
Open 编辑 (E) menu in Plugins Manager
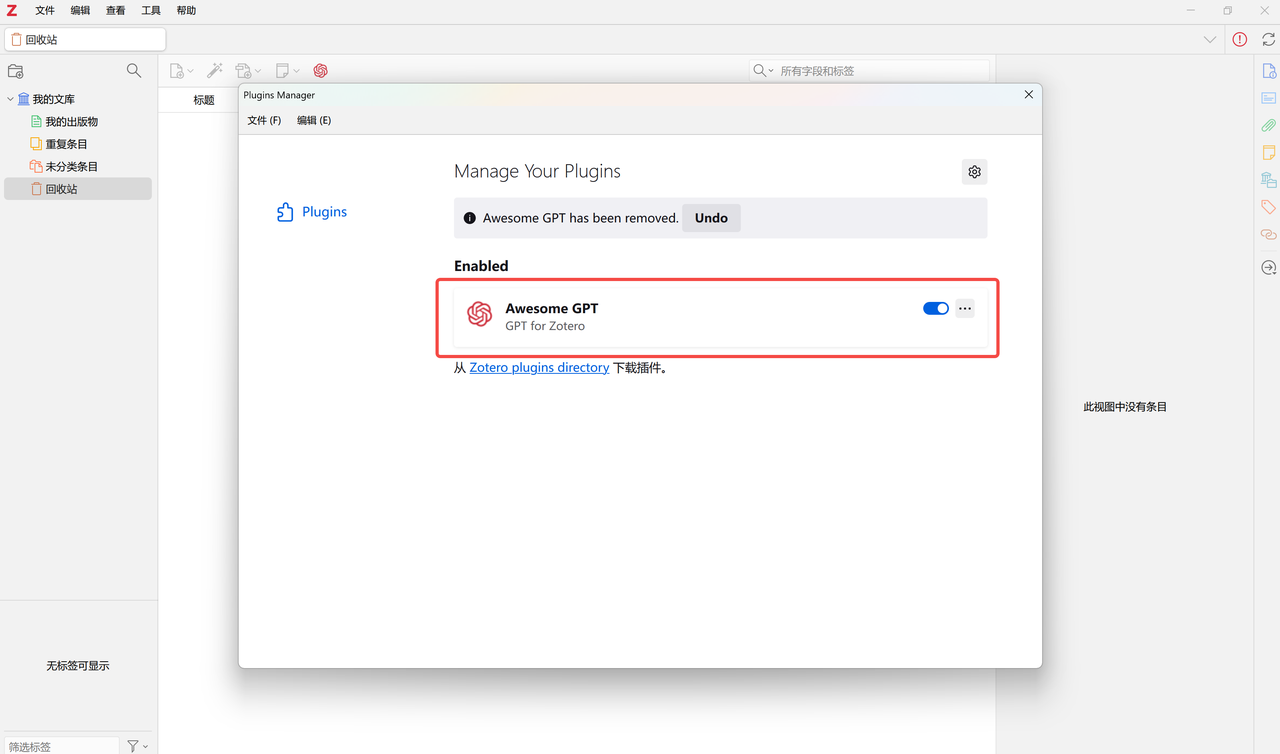(x=314, y=120)
